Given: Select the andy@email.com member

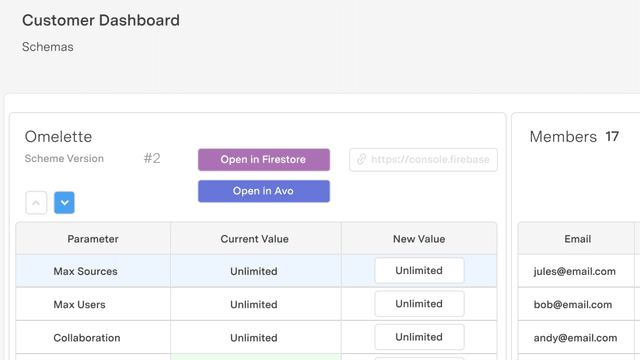Looking at the screenshot, I should (x=576, y=338).
